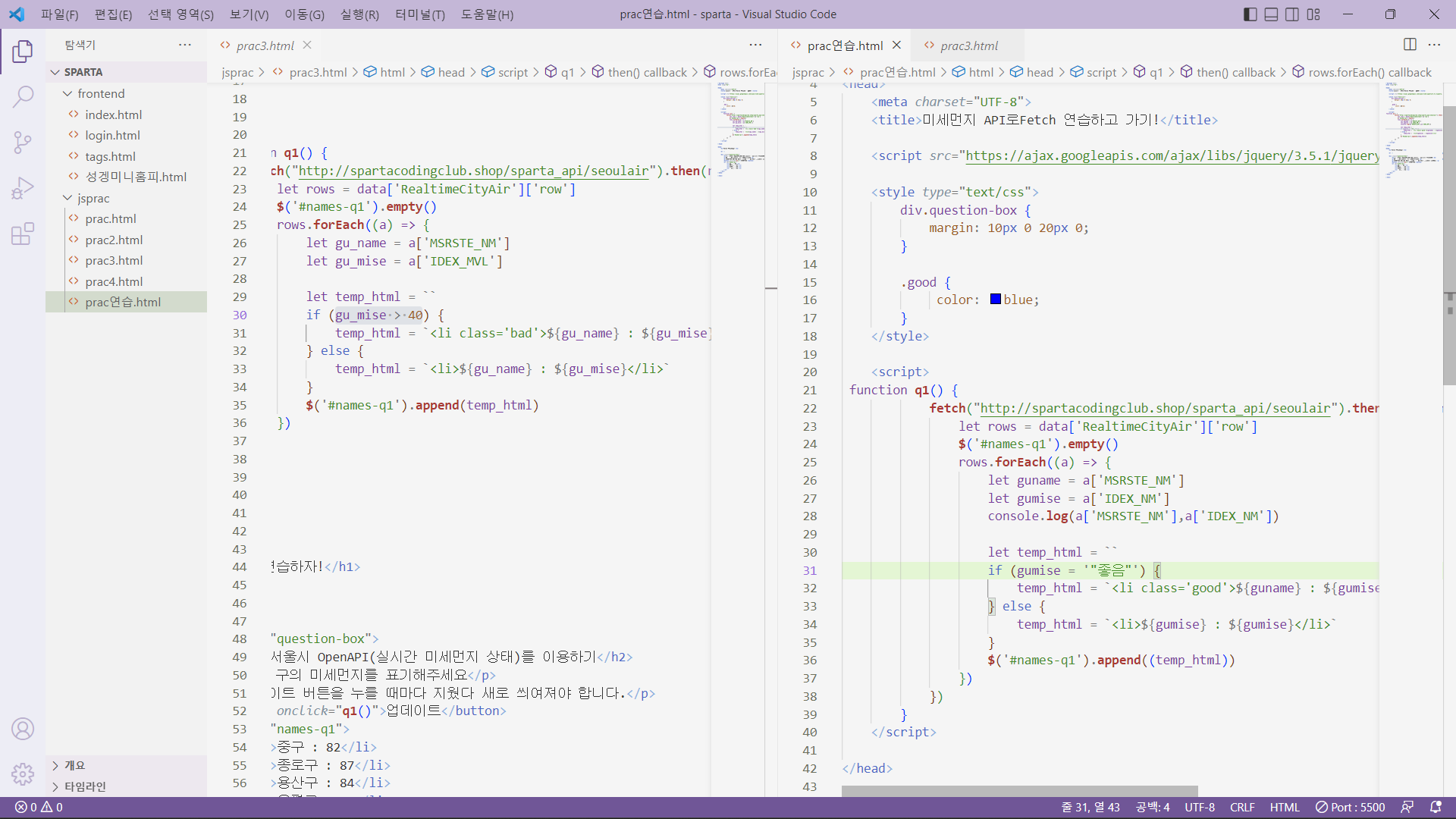Open 파일(F) menu
This screenshot has width=1456, height=819.
click(59, 14)
